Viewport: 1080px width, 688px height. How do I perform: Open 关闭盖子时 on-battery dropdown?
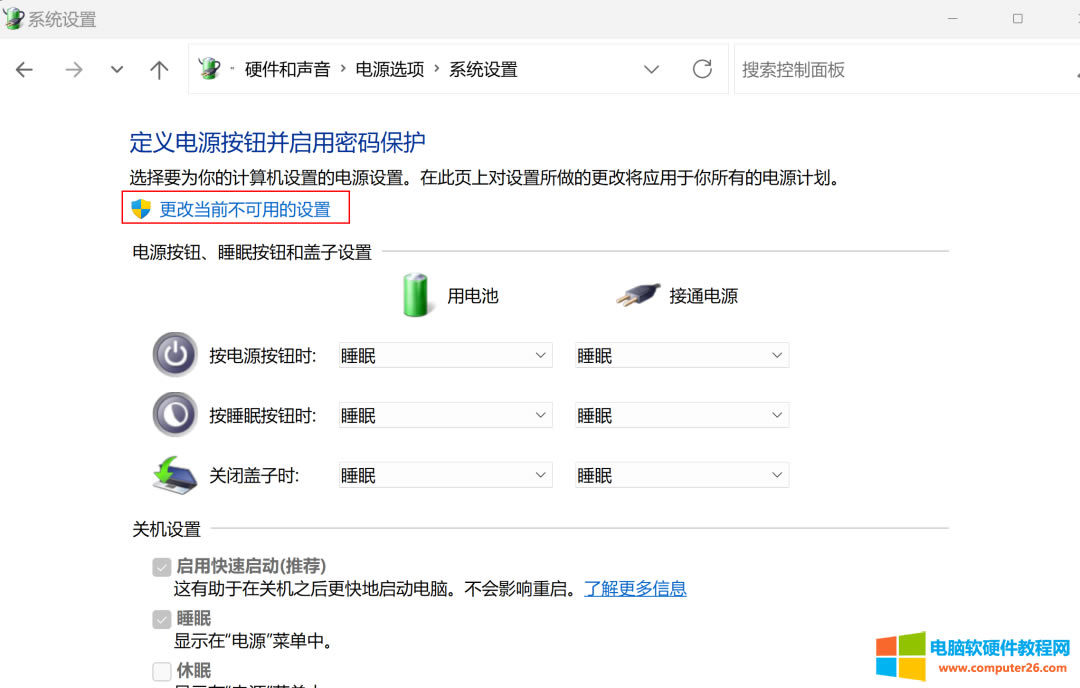click(x=445, y=476)
